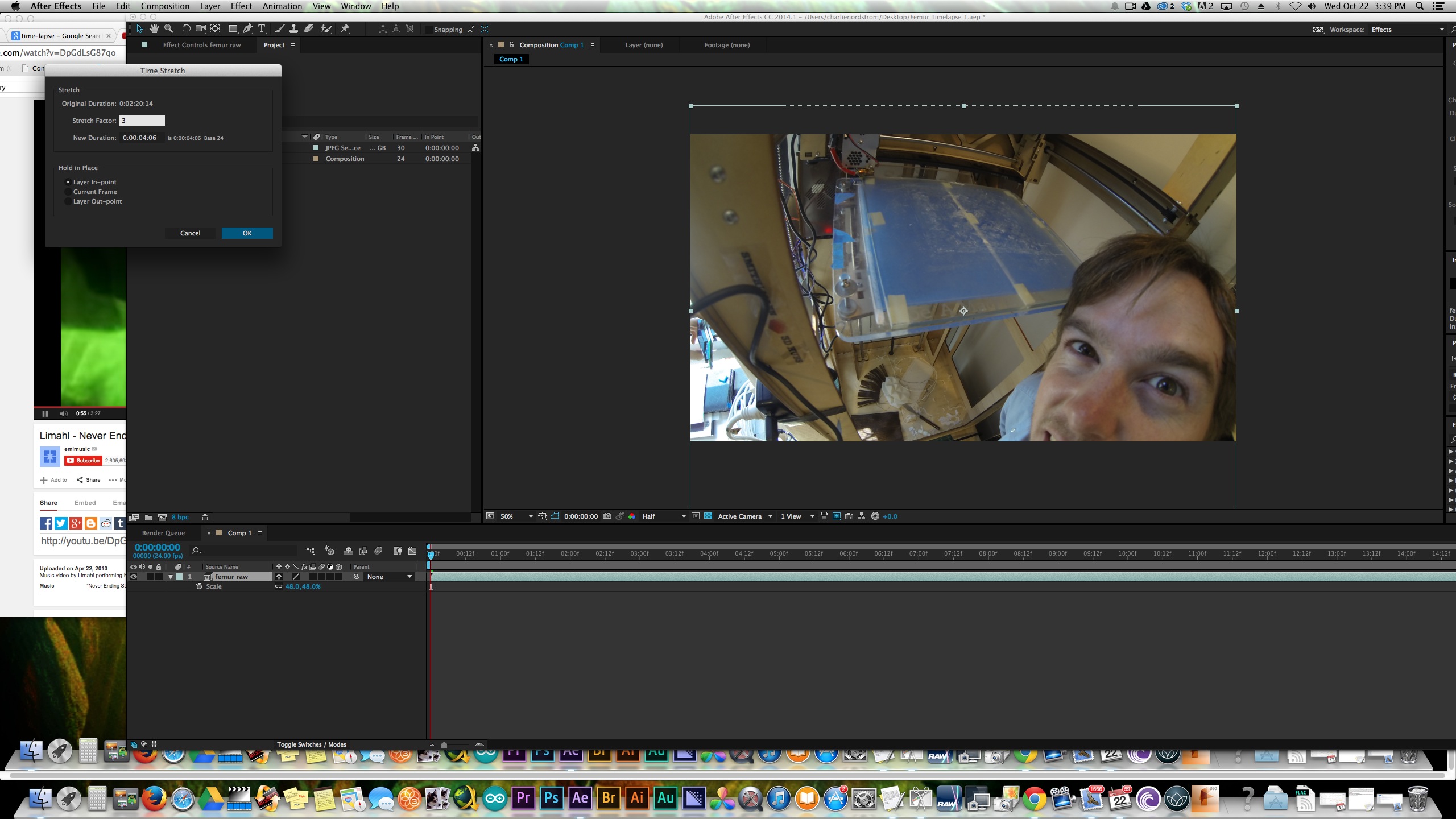
Task: Open the Comp 1 timeline panel menu
Action: [260, 533]
